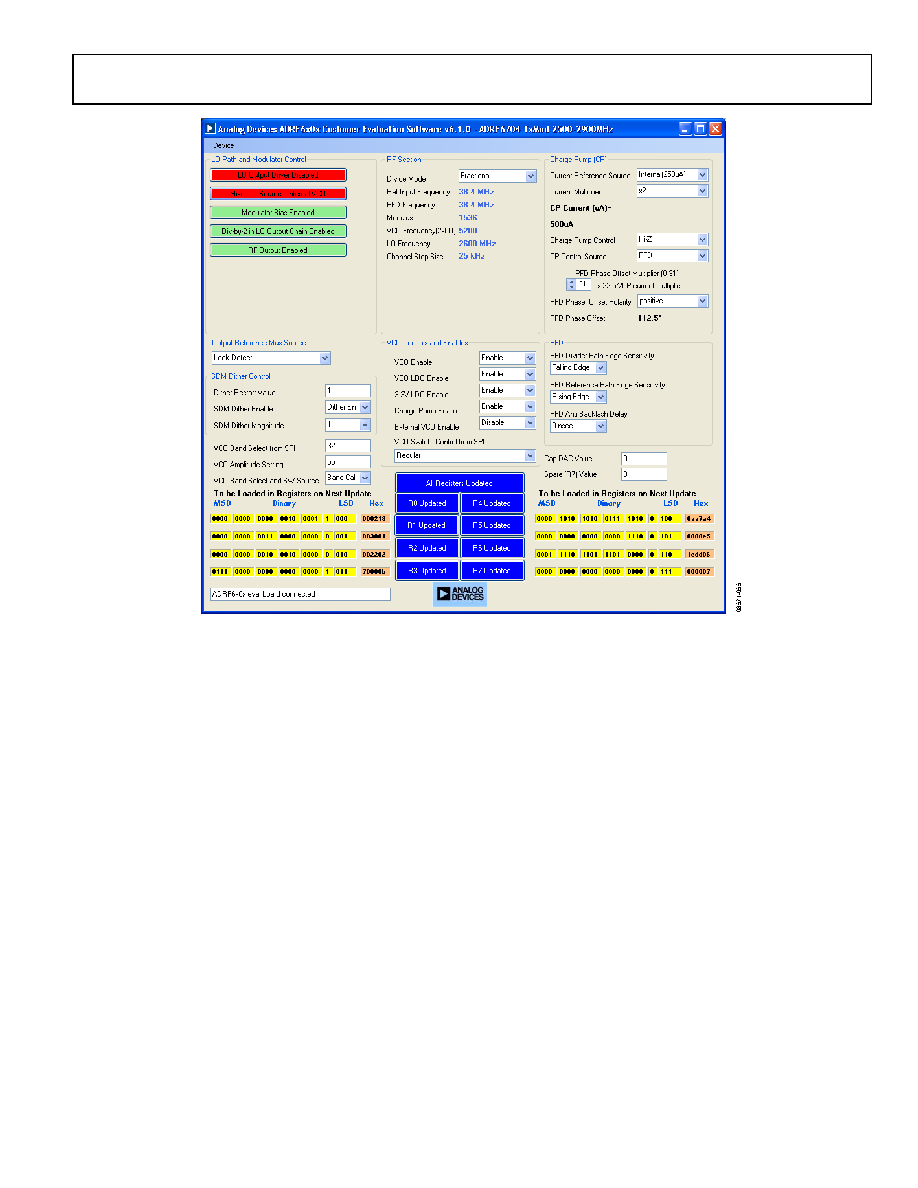This screenshot has height=1188, width=918.
Task: Close the evaluation software window
Action: click(x=715, y=129)
